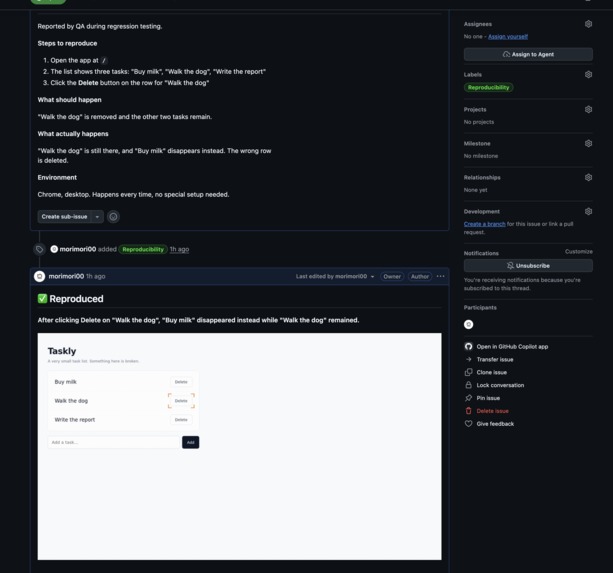
Task: Click the Owner badge on the comment
Action: pyautogui.click(x=392, y=276)
